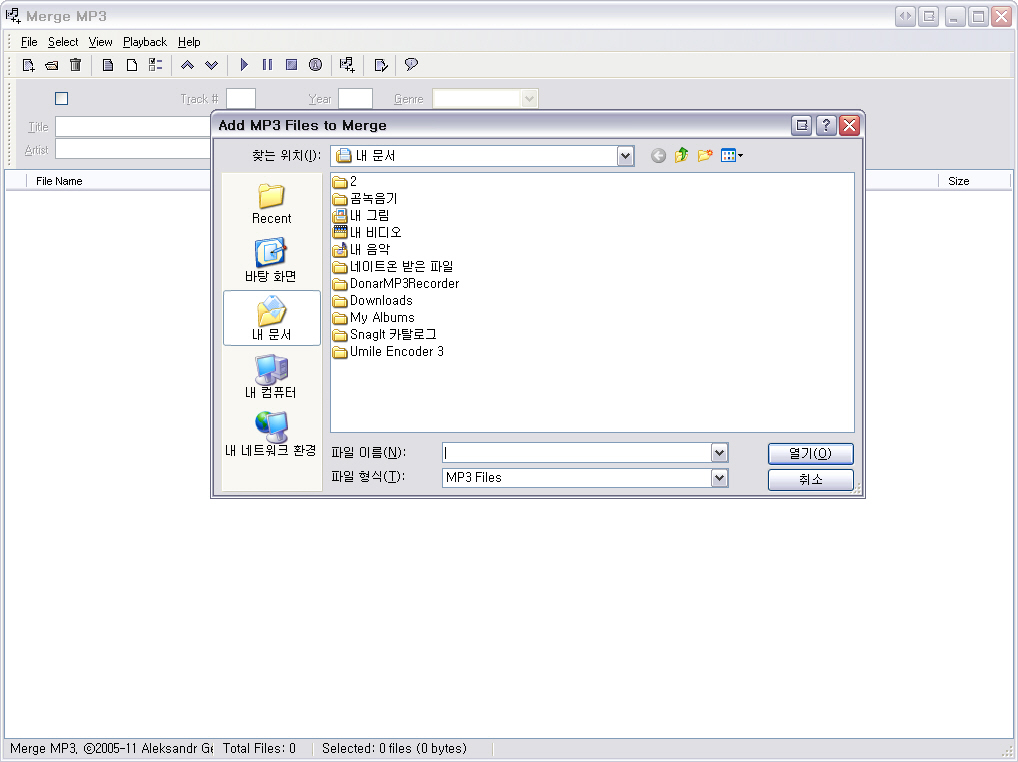The width and height of the screenshot is (1018, 762).
Task: Open the Playback menu
Action: point(145,42)
